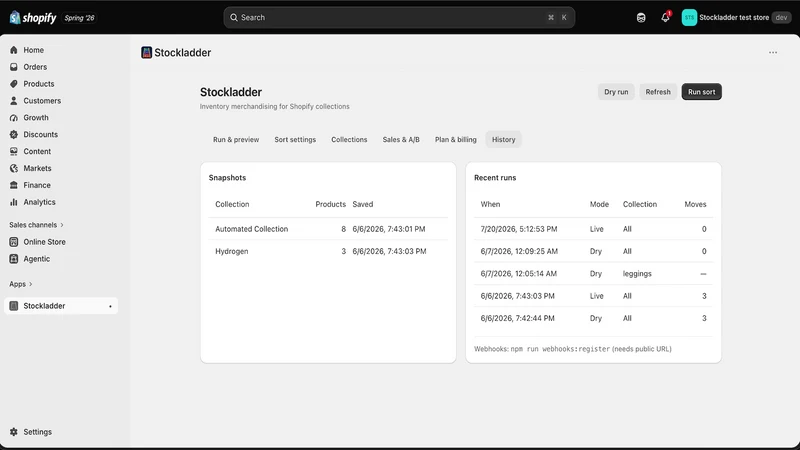Screen dimensions: 800x450
Task: Click the Stockladder logo in page header
Action: tap(146, 53)
